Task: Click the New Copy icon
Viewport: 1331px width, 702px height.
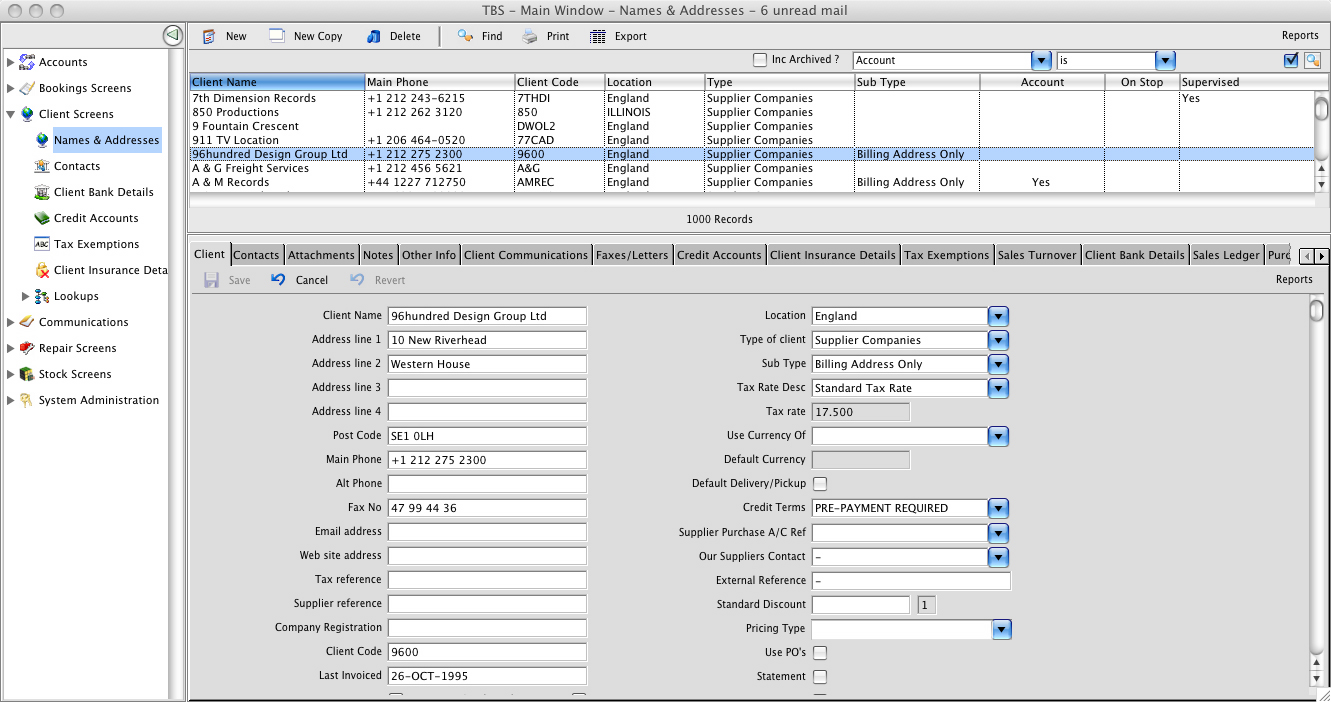Action: 277,36
